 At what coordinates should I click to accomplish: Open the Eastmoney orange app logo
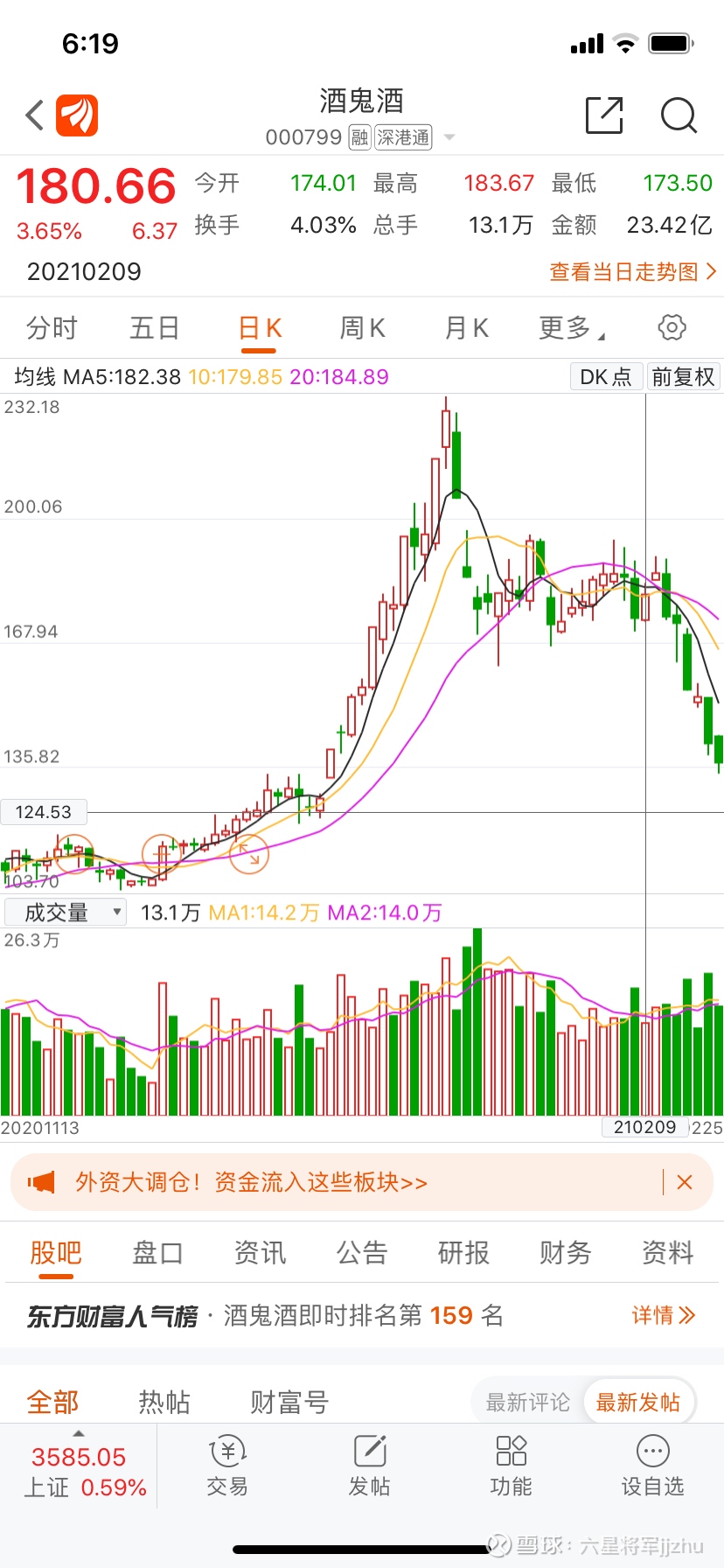tap(77, 115)
